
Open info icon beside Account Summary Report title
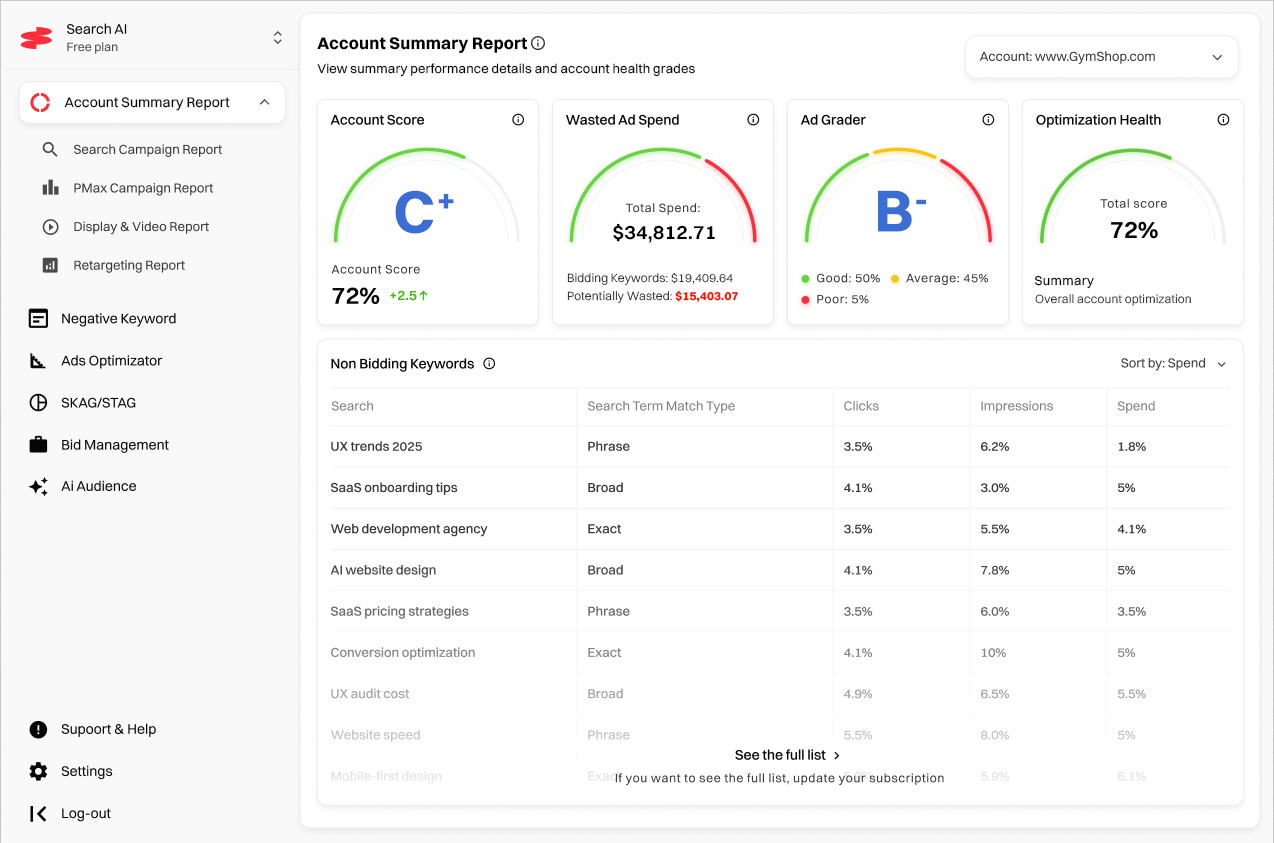pyautogui.click(x=538, y=43)
